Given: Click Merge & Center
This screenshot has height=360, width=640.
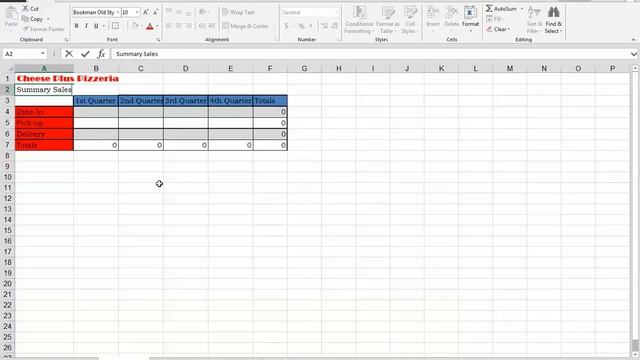Looking at the screenshot, I should [x=246, y=26].
